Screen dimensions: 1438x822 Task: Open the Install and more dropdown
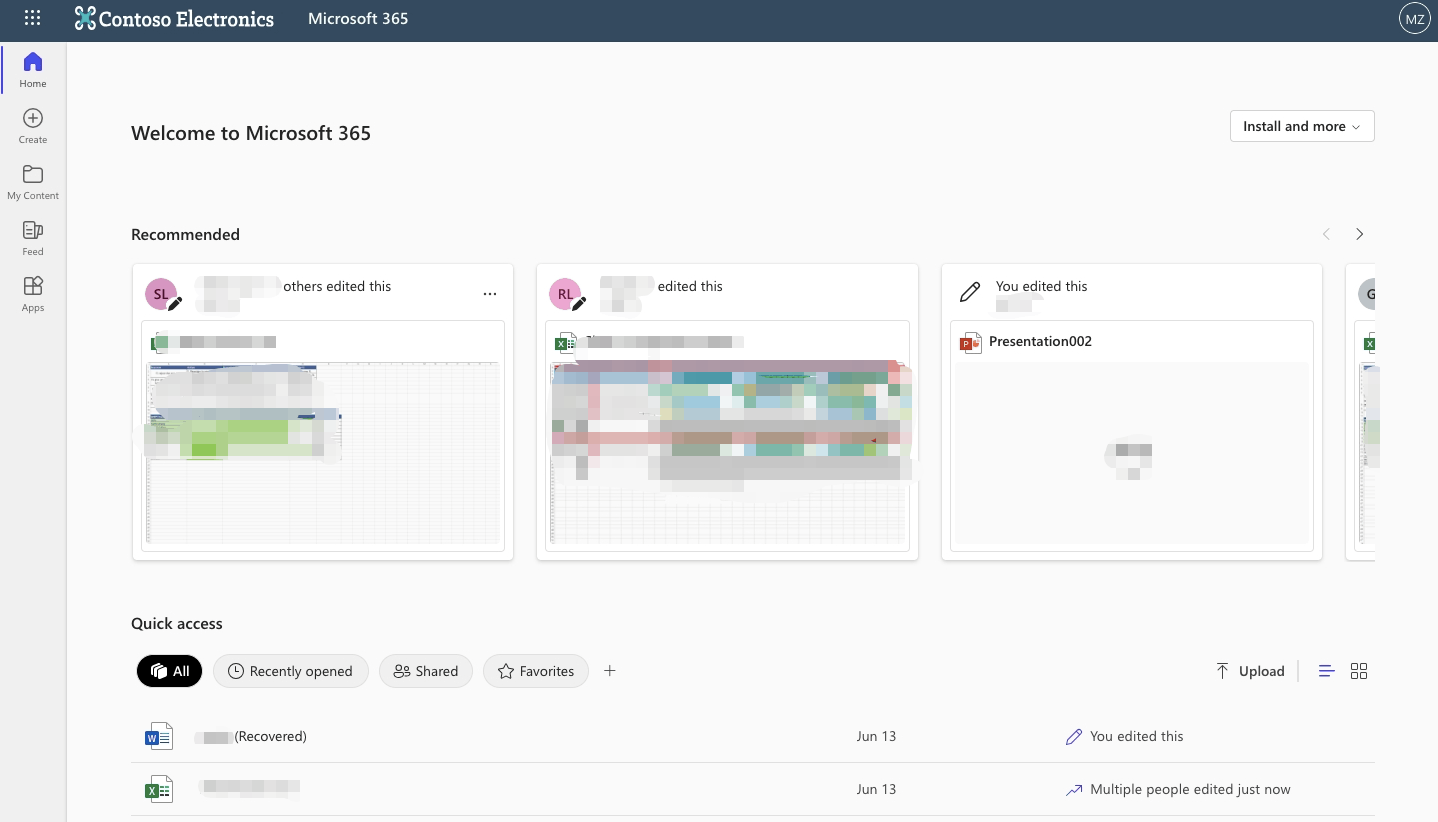[x=1302, y=126]
